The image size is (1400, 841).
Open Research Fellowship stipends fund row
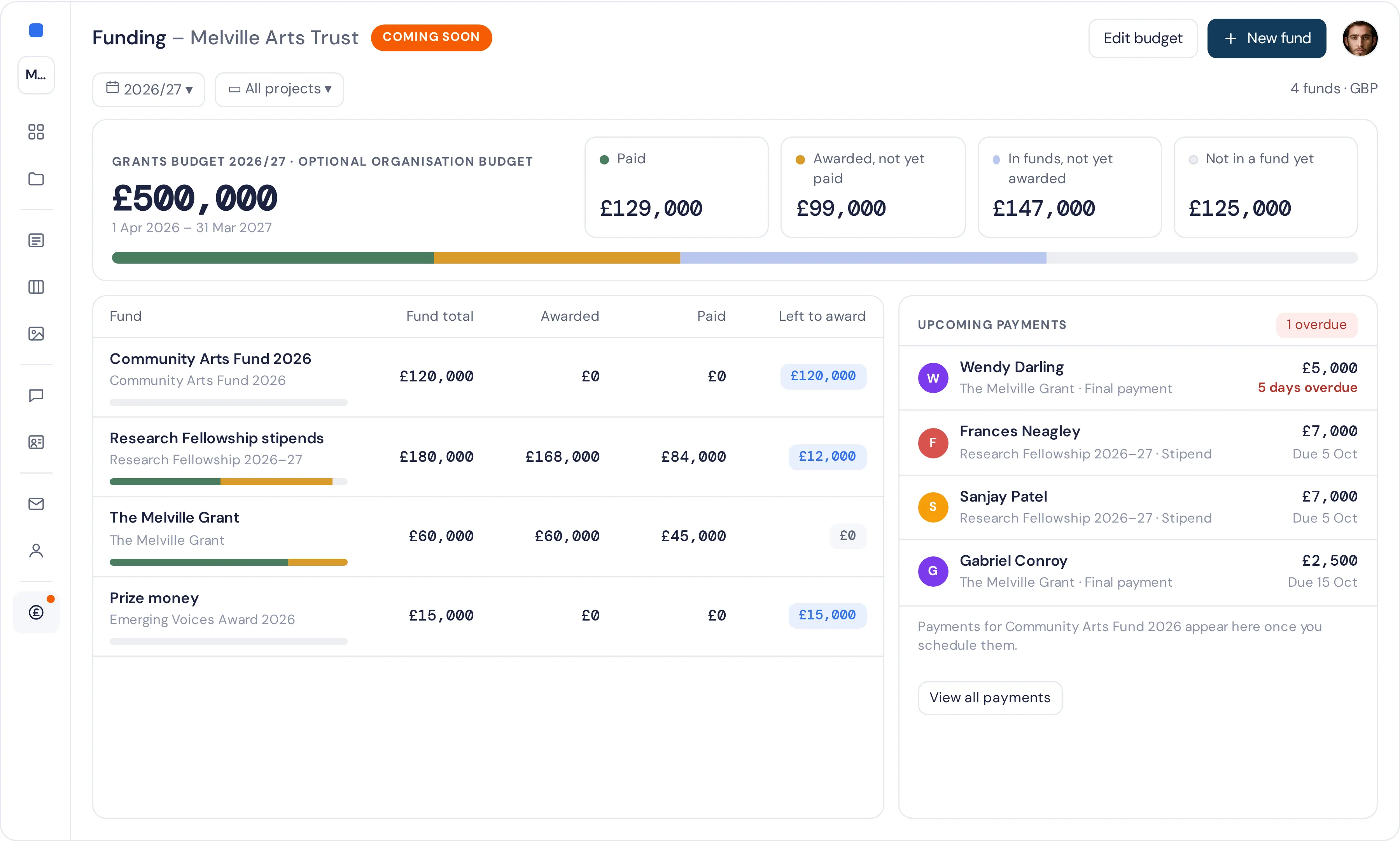[x=488, y=457]
